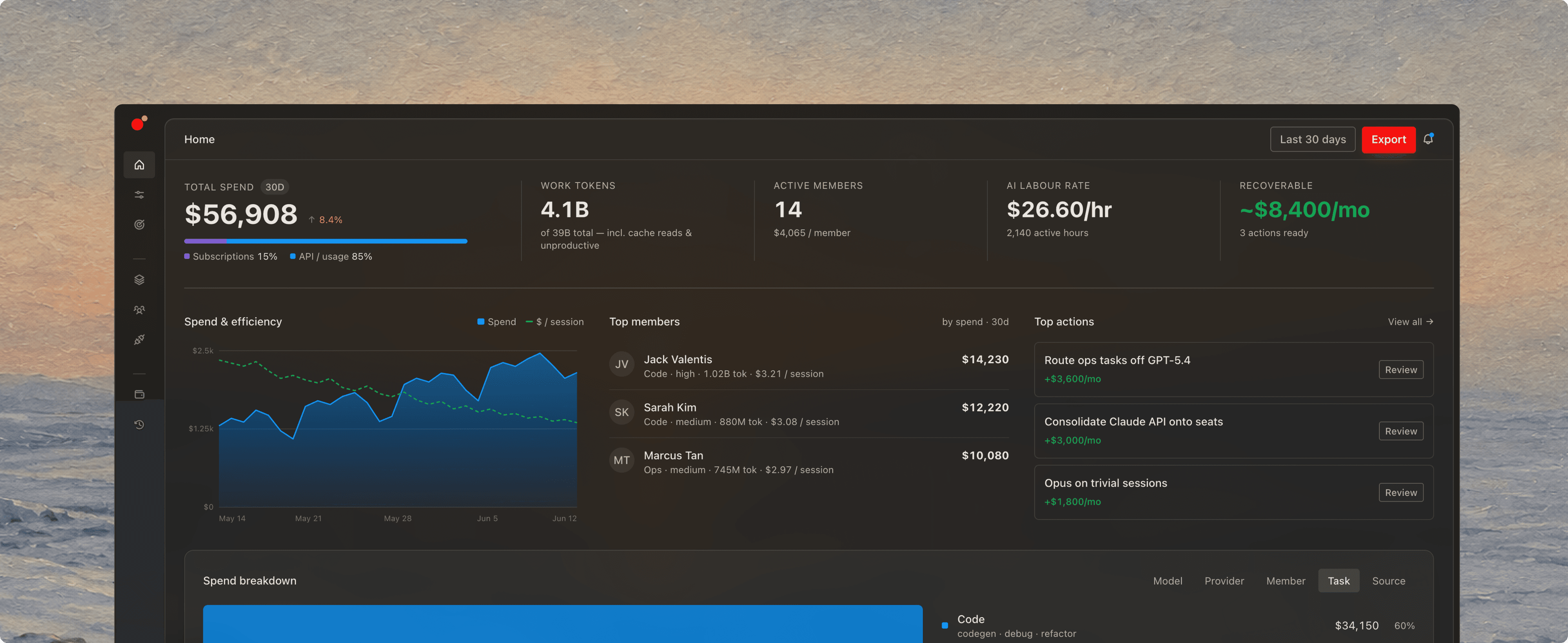
Task: Toggle the Spend legend series
Action: pyautogui.click(x=496, y=321)
